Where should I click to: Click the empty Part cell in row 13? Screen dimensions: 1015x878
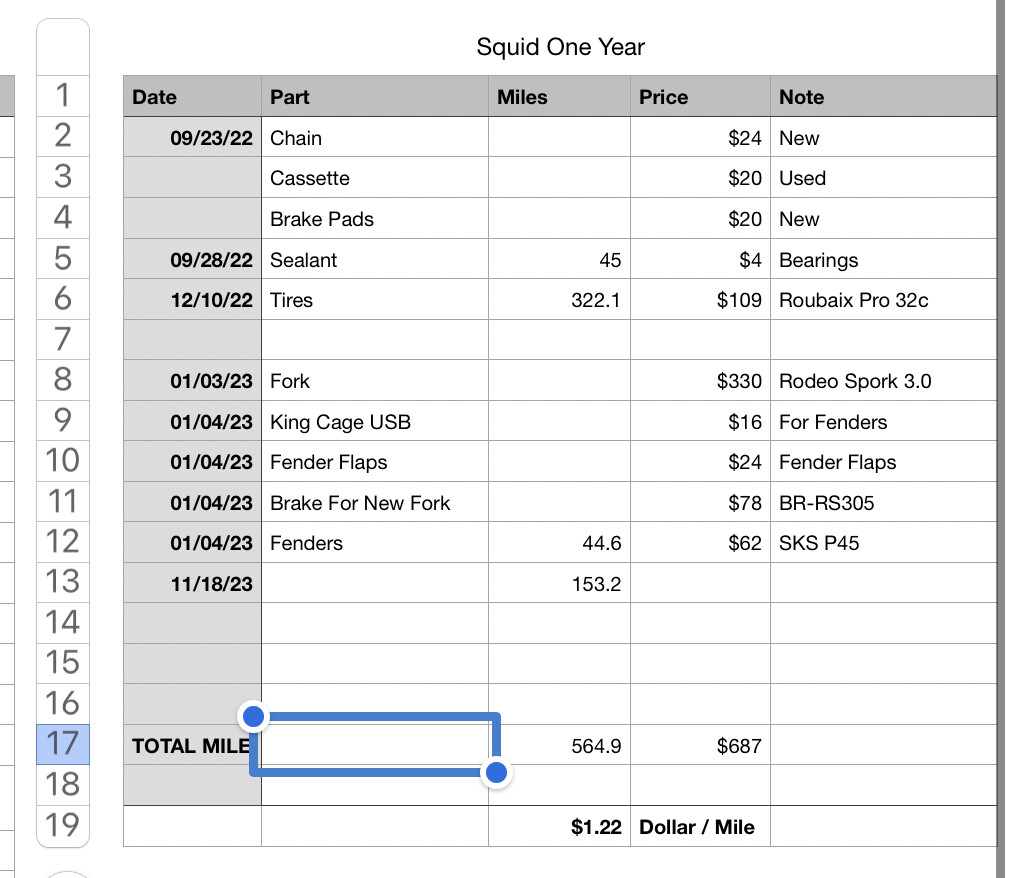(x=375, y=584)
